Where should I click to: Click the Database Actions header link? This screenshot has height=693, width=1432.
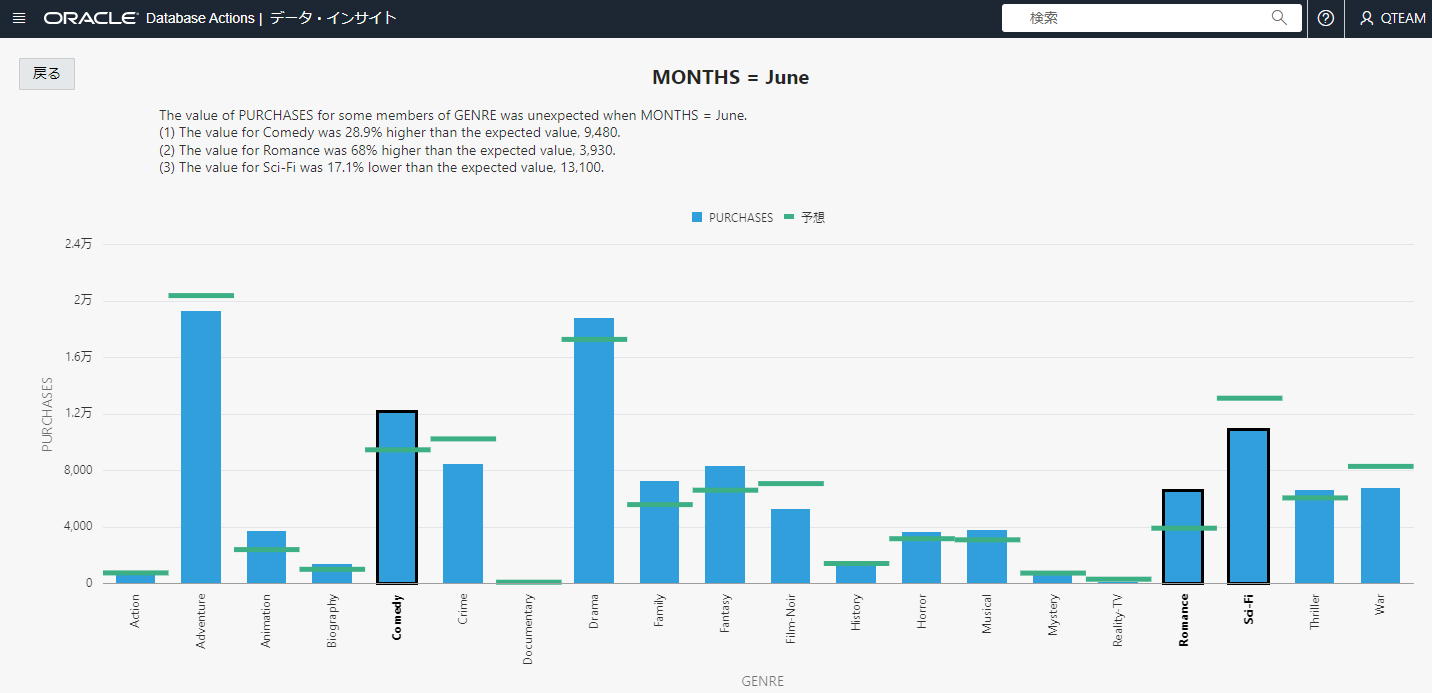200,18
